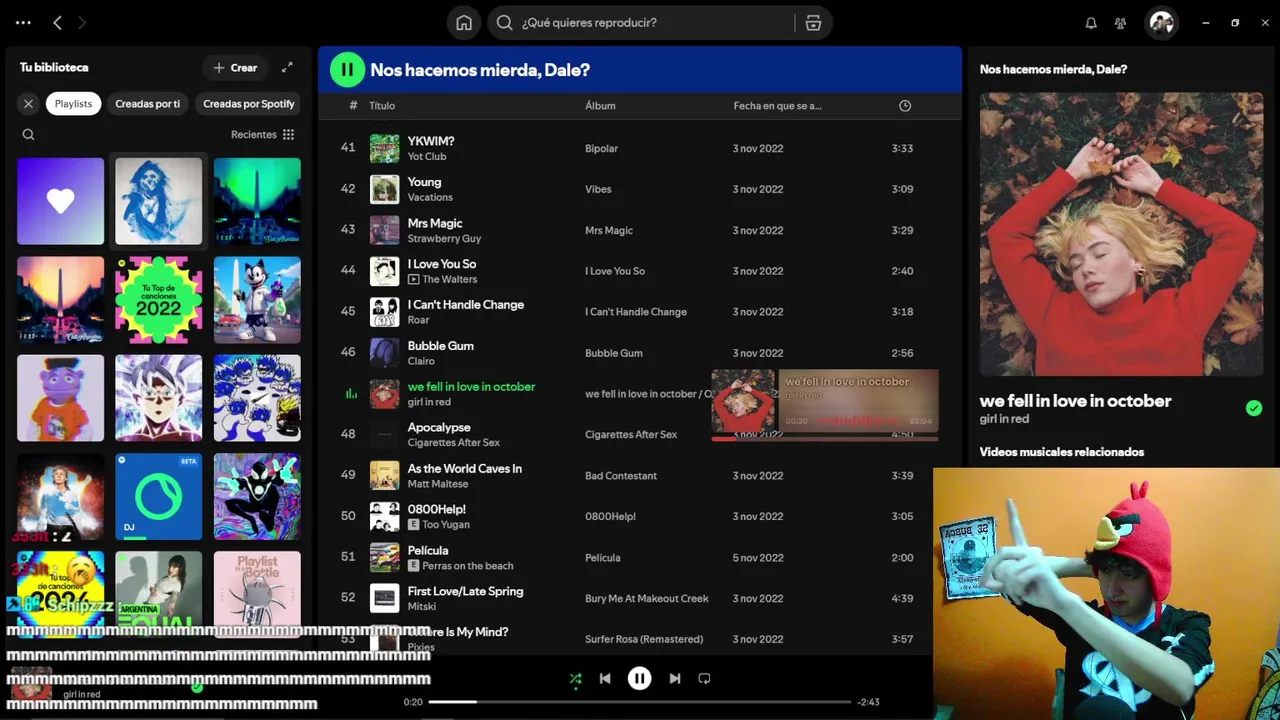Select Creadas por Spotify filter
The height and width of the screenshot is (720, 1280).
[249, 103]
